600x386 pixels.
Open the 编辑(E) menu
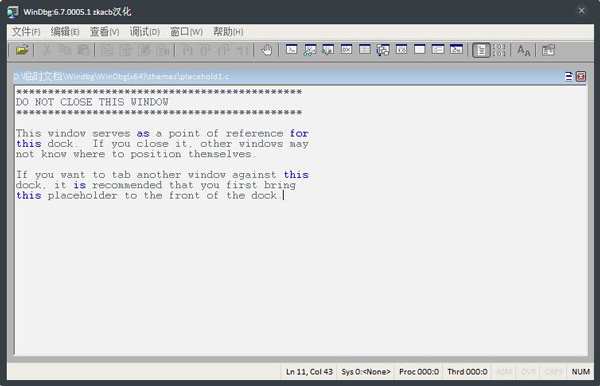tap(65, 32)
